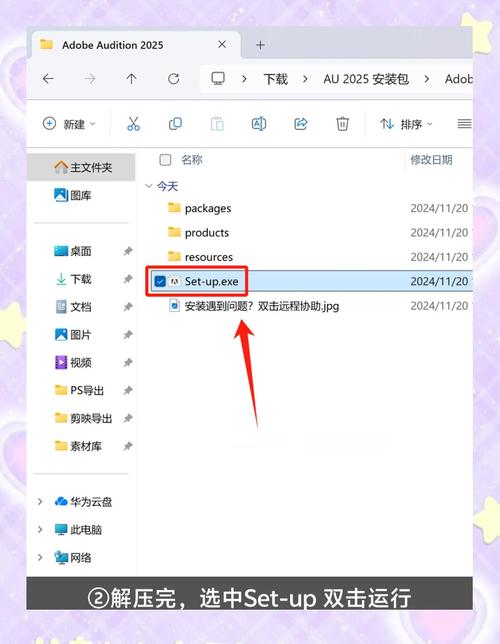Unpin 文档 using its pin icon
500x644 pixels.
pyautogui.click(x=128, y=307)
